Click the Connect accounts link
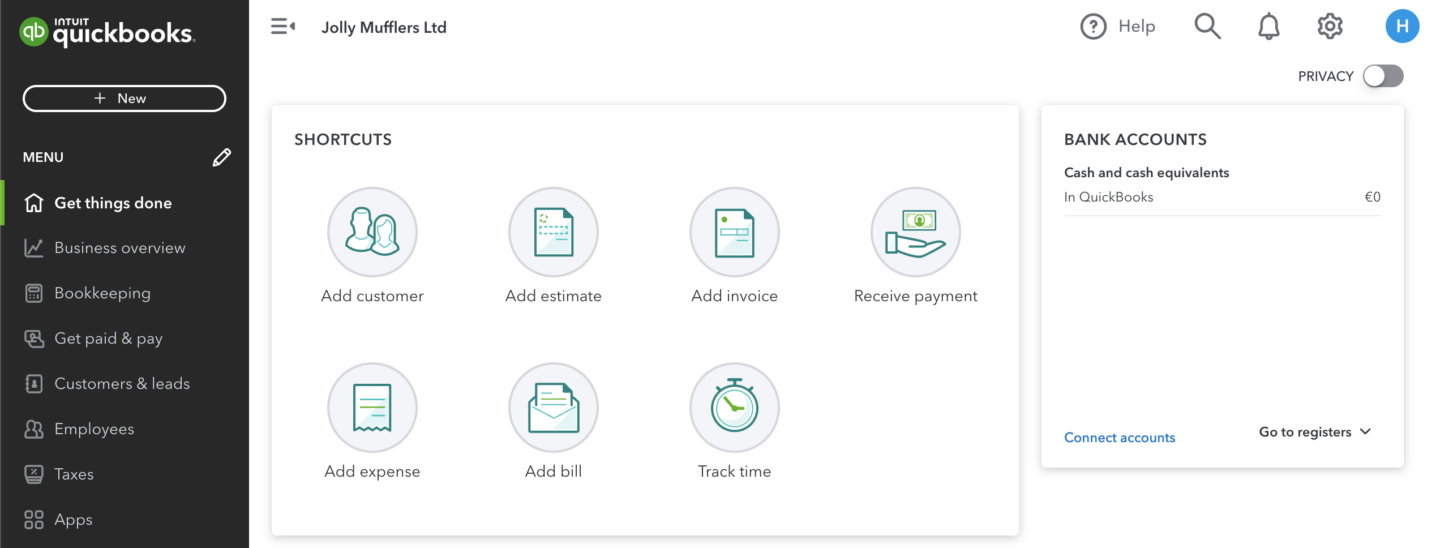The height and width of the screenshot is (548, 1440). click(x=1119, y=437)
